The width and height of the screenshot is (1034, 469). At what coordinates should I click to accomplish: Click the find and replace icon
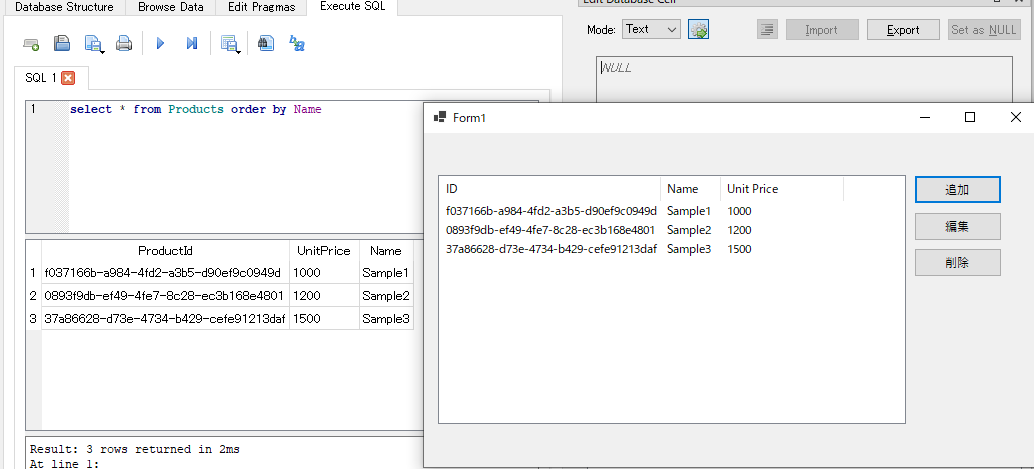coord(297,44)
